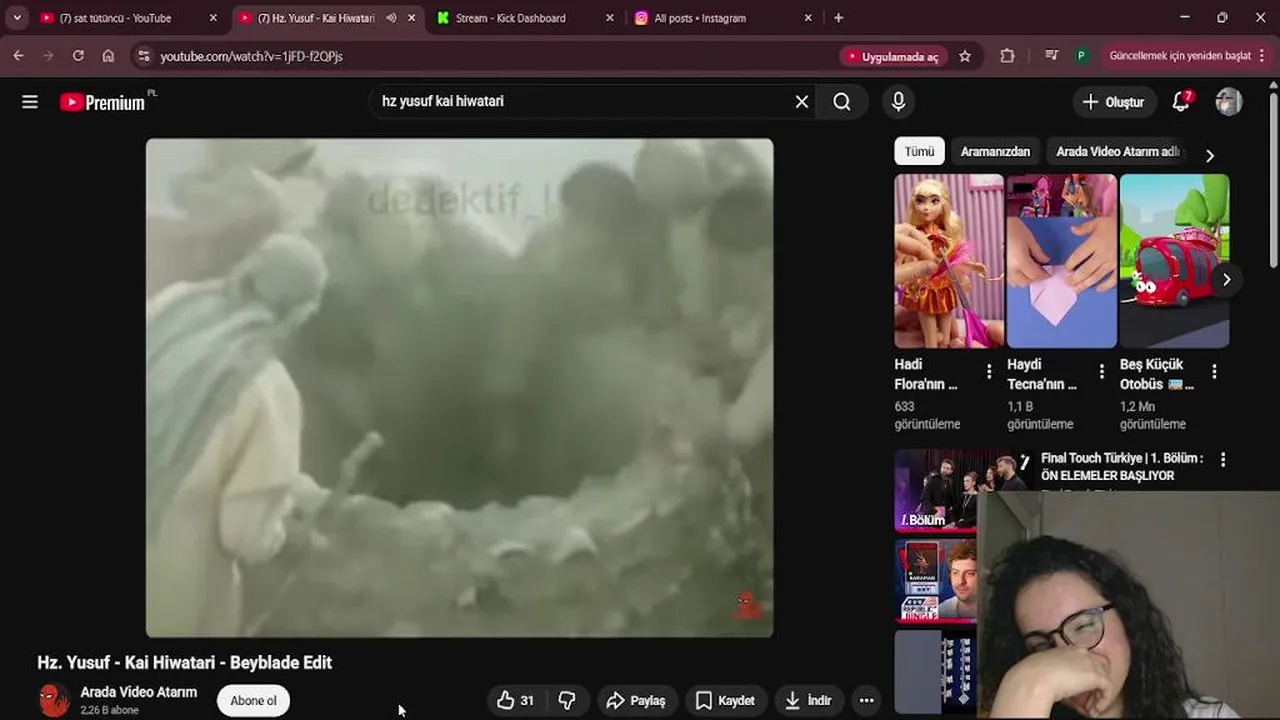This screenshot has width=1280, height=720.
Task: Reload the page
Action: [78, 56]
